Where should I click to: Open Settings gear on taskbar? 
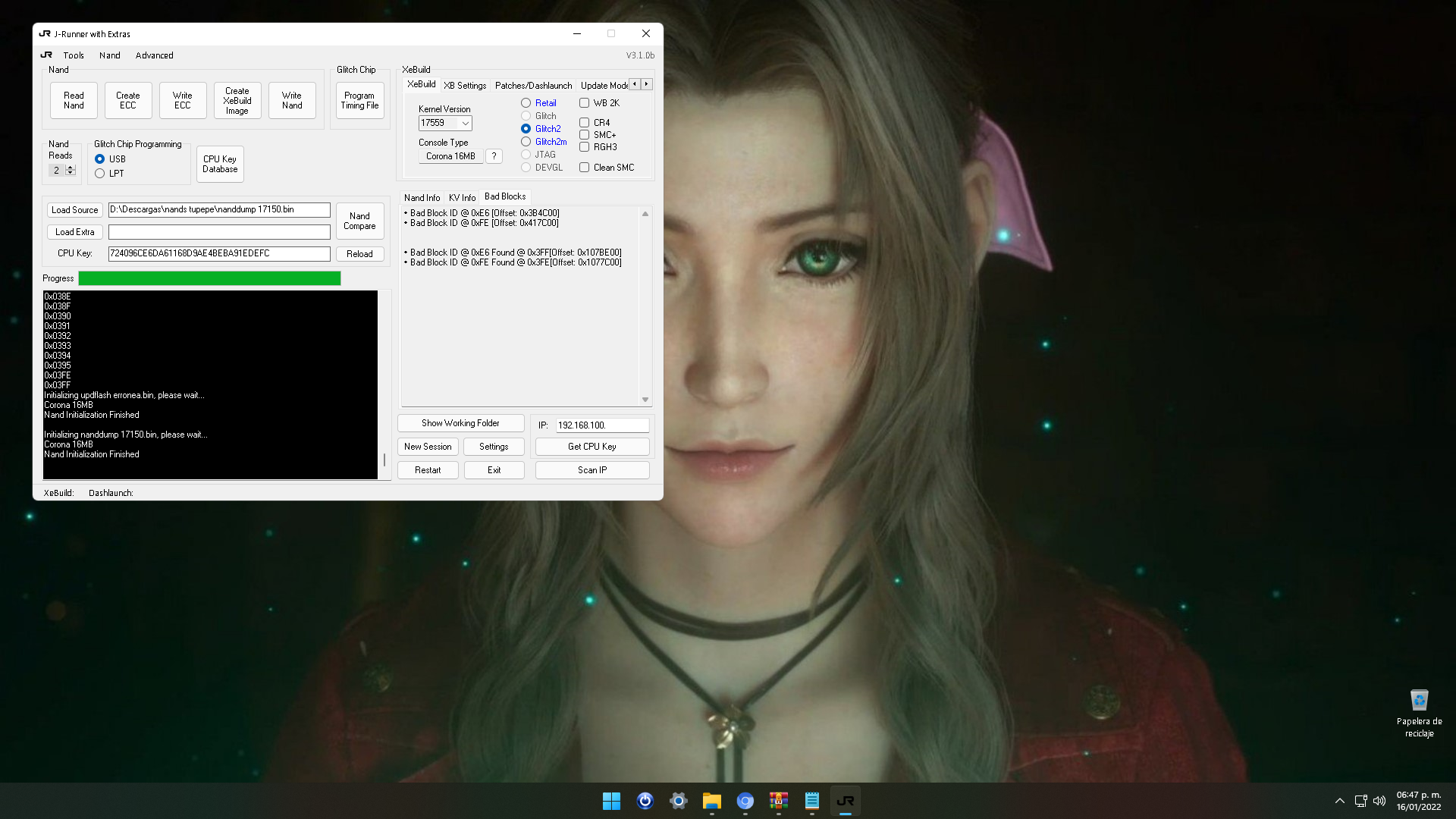click(x=678, y=801)
